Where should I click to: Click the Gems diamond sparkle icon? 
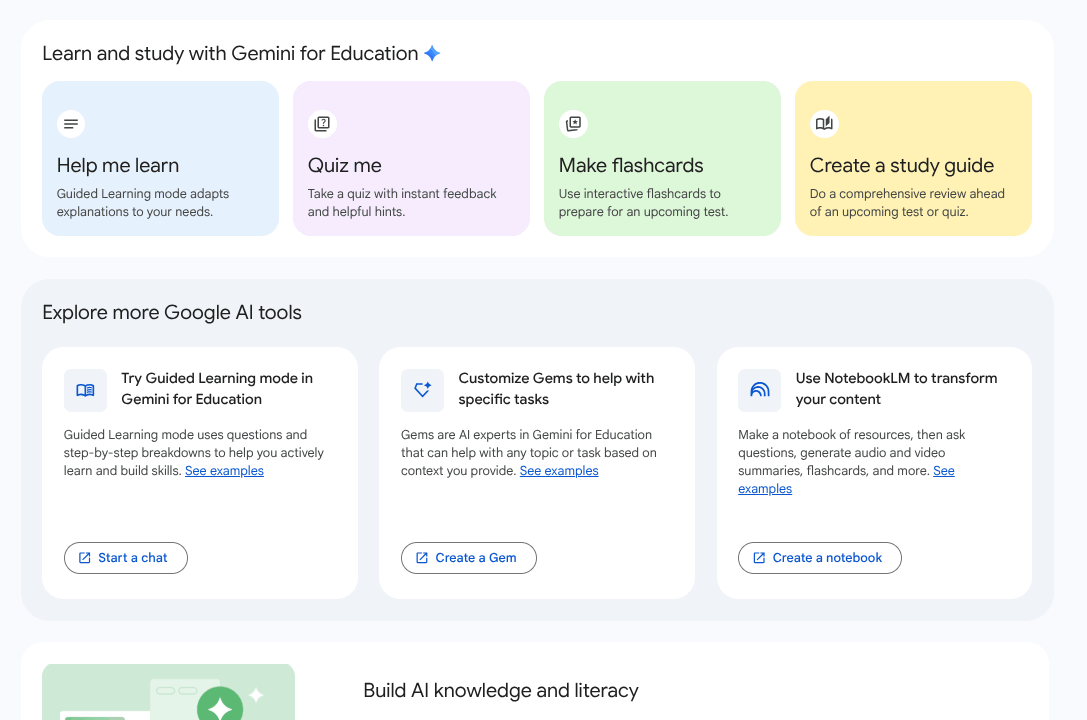pos(422,390)
